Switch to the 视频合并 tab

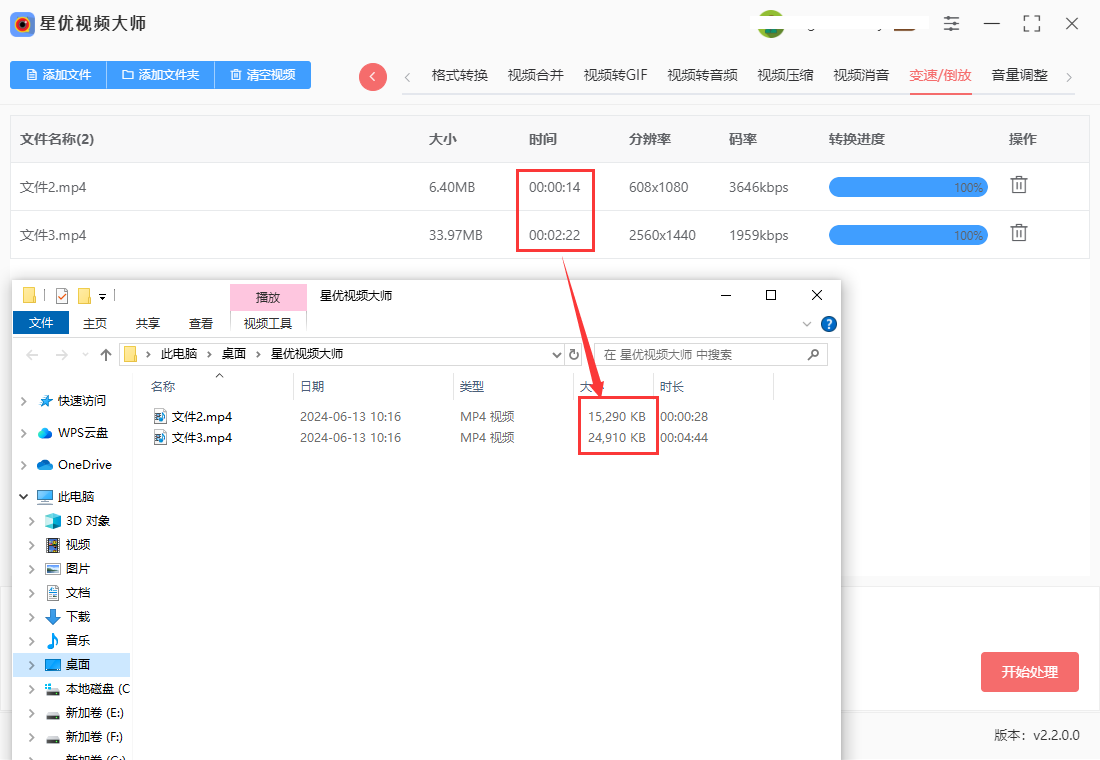pyautogui.click(x=535, y=75)
